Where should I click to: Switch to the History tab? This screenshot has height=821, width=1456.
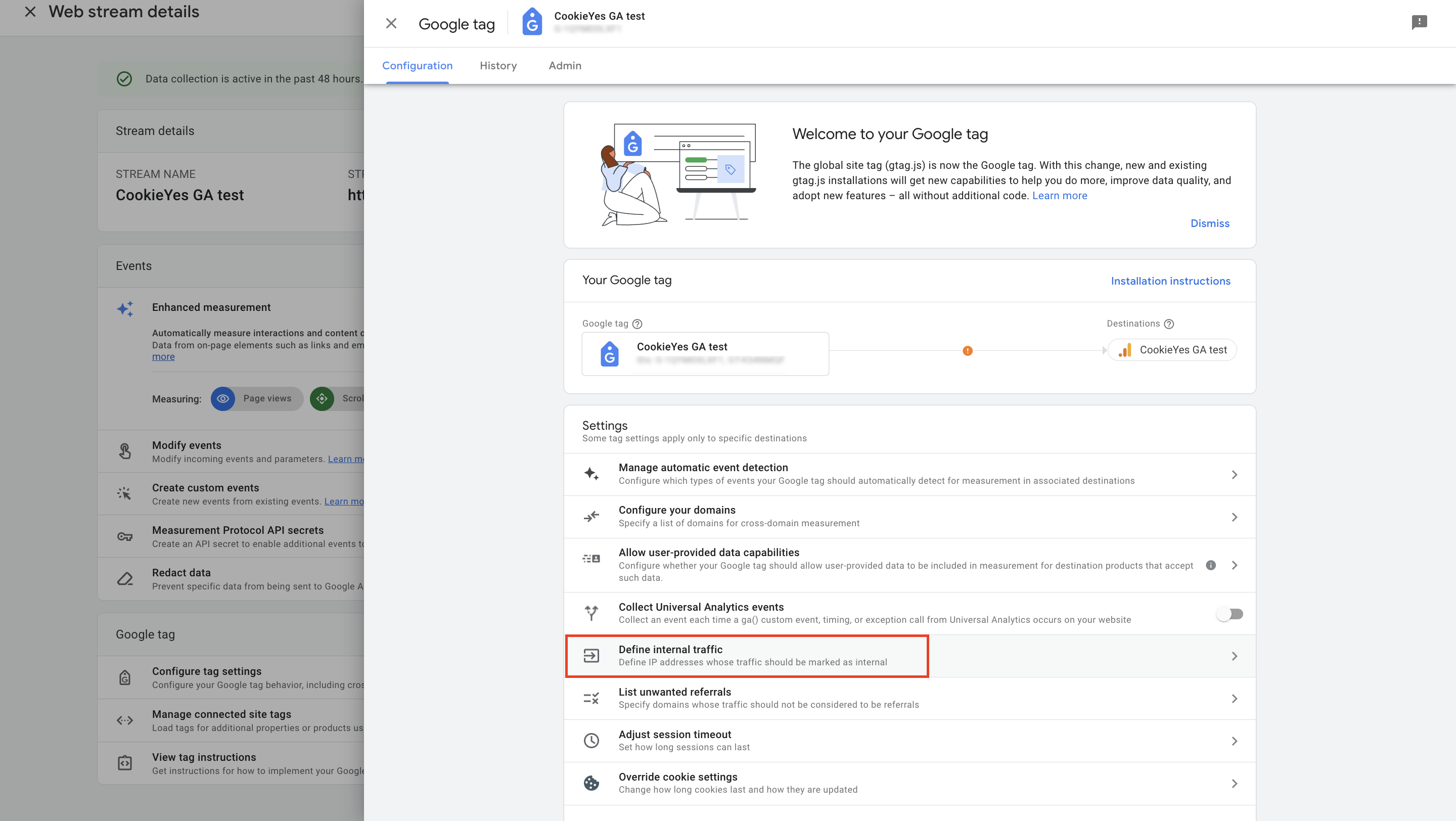click(498, 66)
